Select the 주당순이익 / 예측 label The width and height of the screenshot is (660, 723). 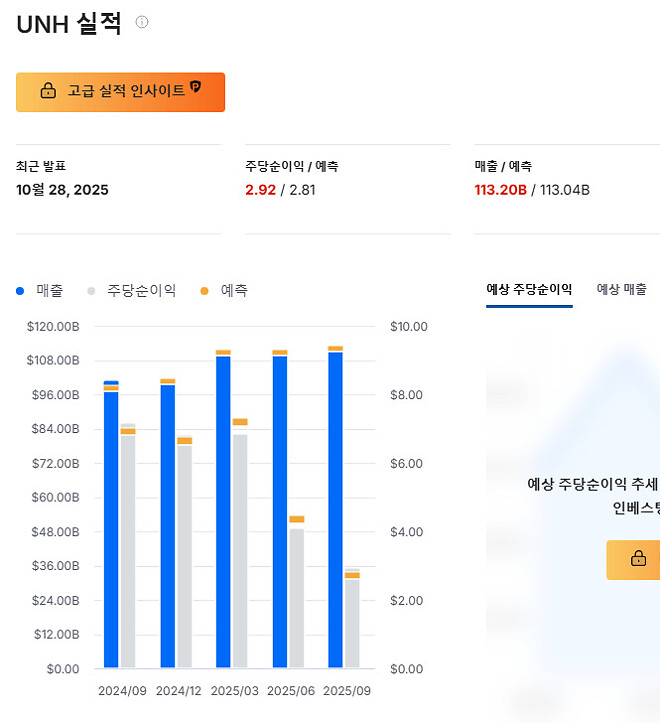tap(292, 166)
